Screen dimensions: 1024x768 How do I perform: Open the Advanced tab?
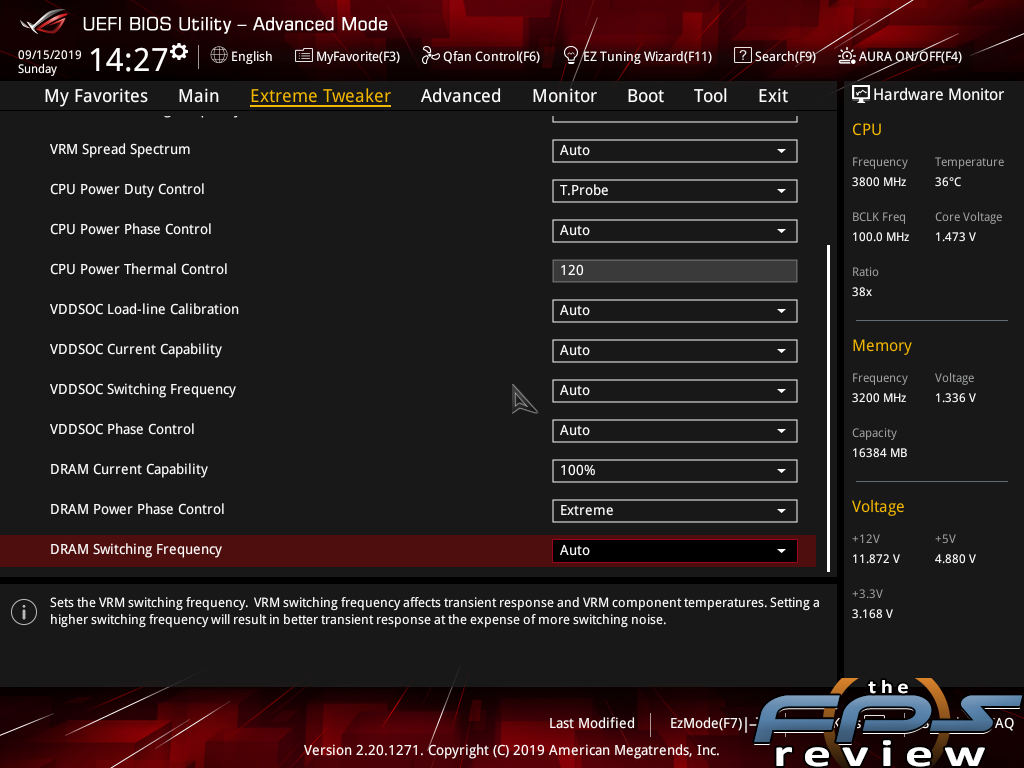coord(461,96)
